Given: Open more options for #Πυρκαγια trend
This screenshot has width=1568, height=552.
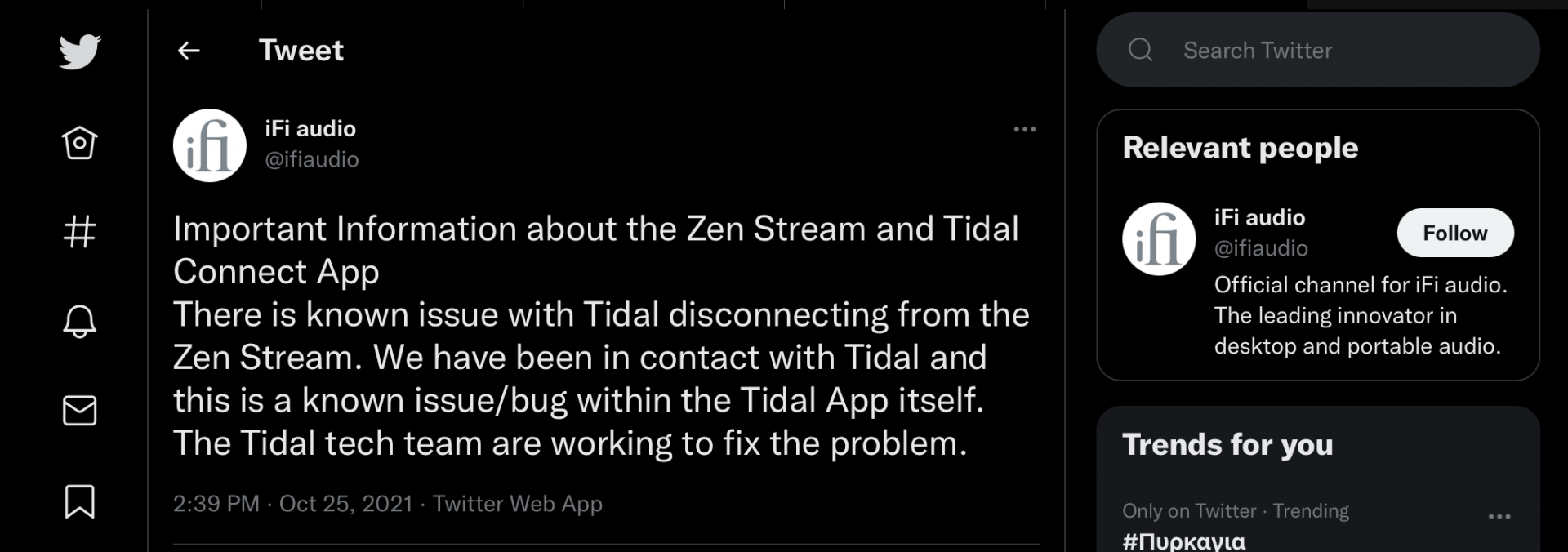Looking at the screenshot, I should [1499, 516].
